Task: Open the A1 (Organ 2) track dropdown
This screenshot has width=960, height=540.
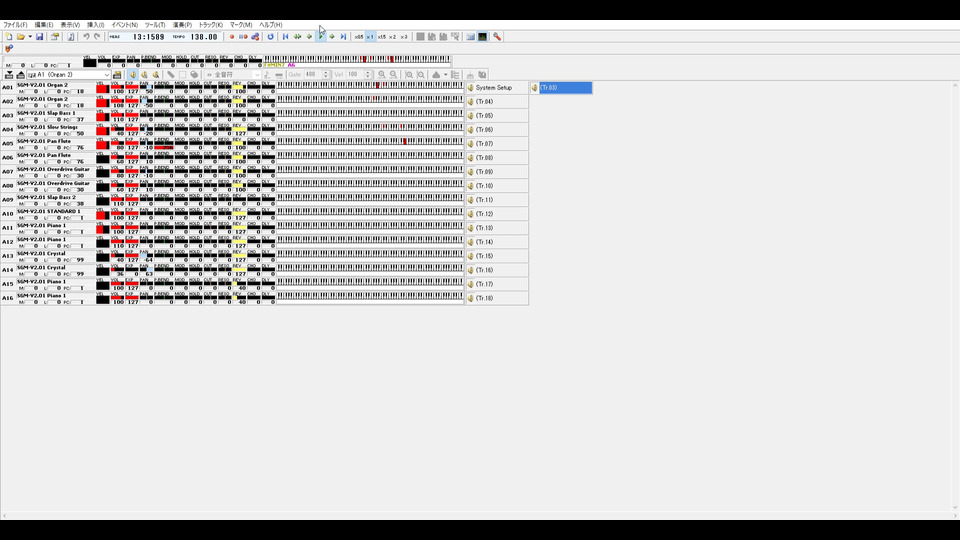Action: point(68,75)
